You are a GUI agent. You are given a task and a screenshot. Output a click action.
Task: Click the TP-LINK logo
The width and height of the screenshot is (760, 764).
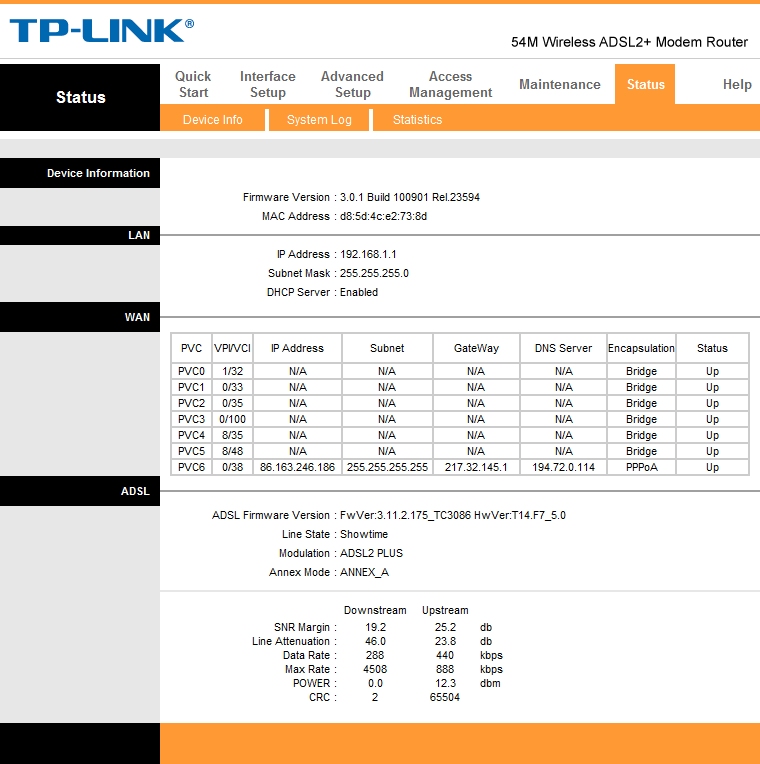tap(101, 31)
